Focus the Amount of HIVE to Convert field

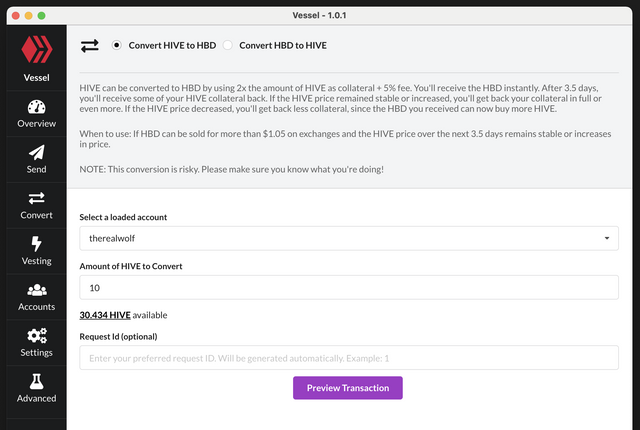349,288
